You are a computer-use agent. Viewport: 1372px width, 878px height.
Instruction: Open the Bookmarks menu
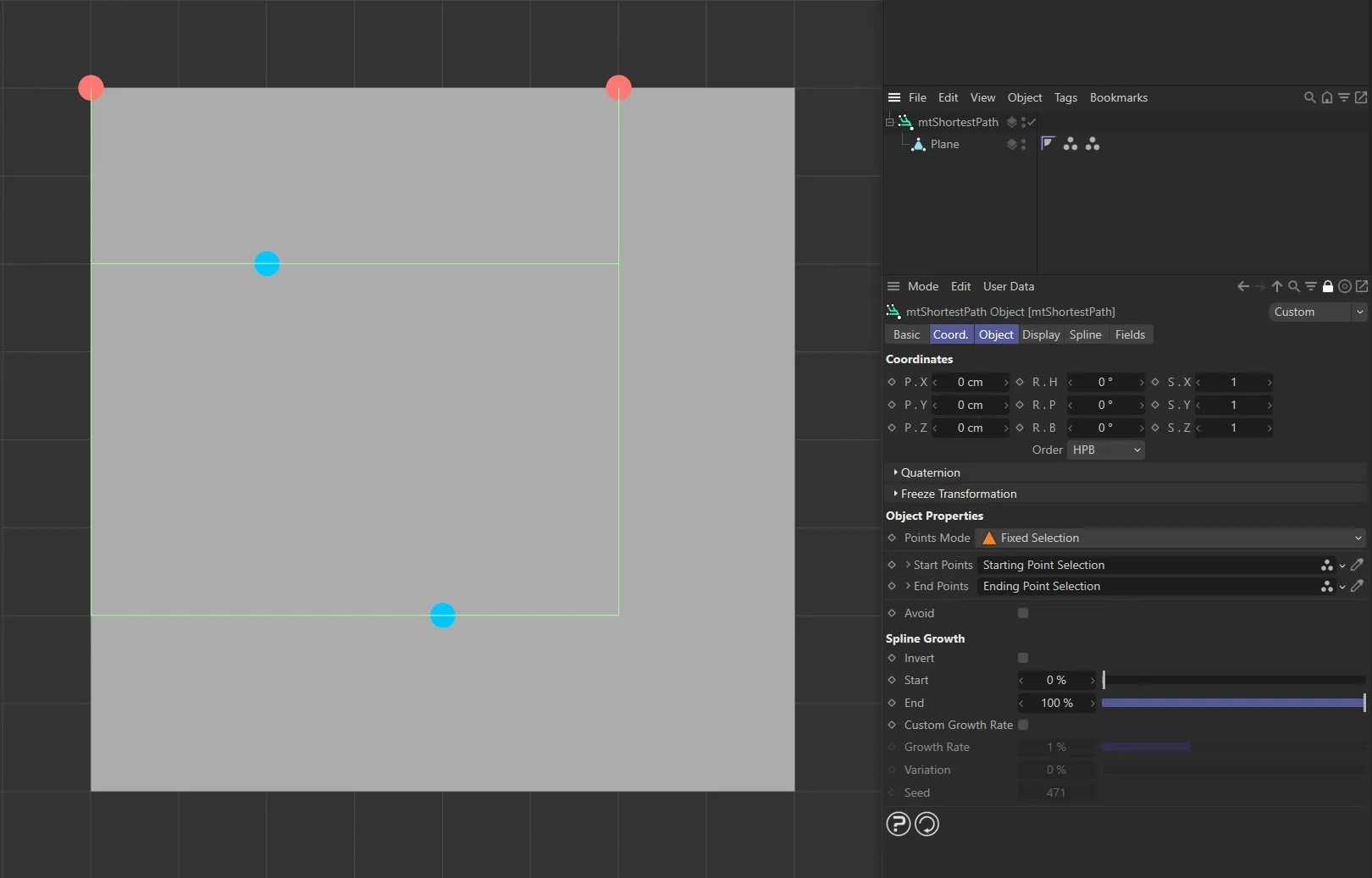(1118, 97)
